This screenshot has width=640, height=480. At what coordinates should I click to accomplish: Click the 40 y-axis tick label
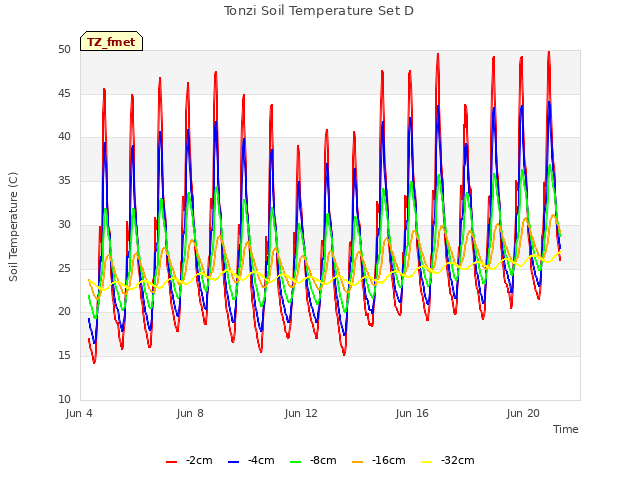point(64,137)
